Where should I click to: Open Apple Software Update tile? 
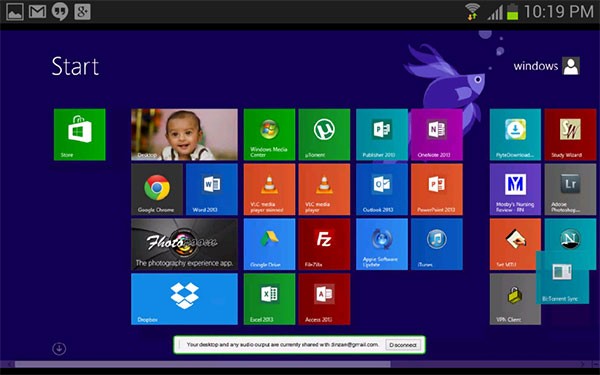click(382, 244)
